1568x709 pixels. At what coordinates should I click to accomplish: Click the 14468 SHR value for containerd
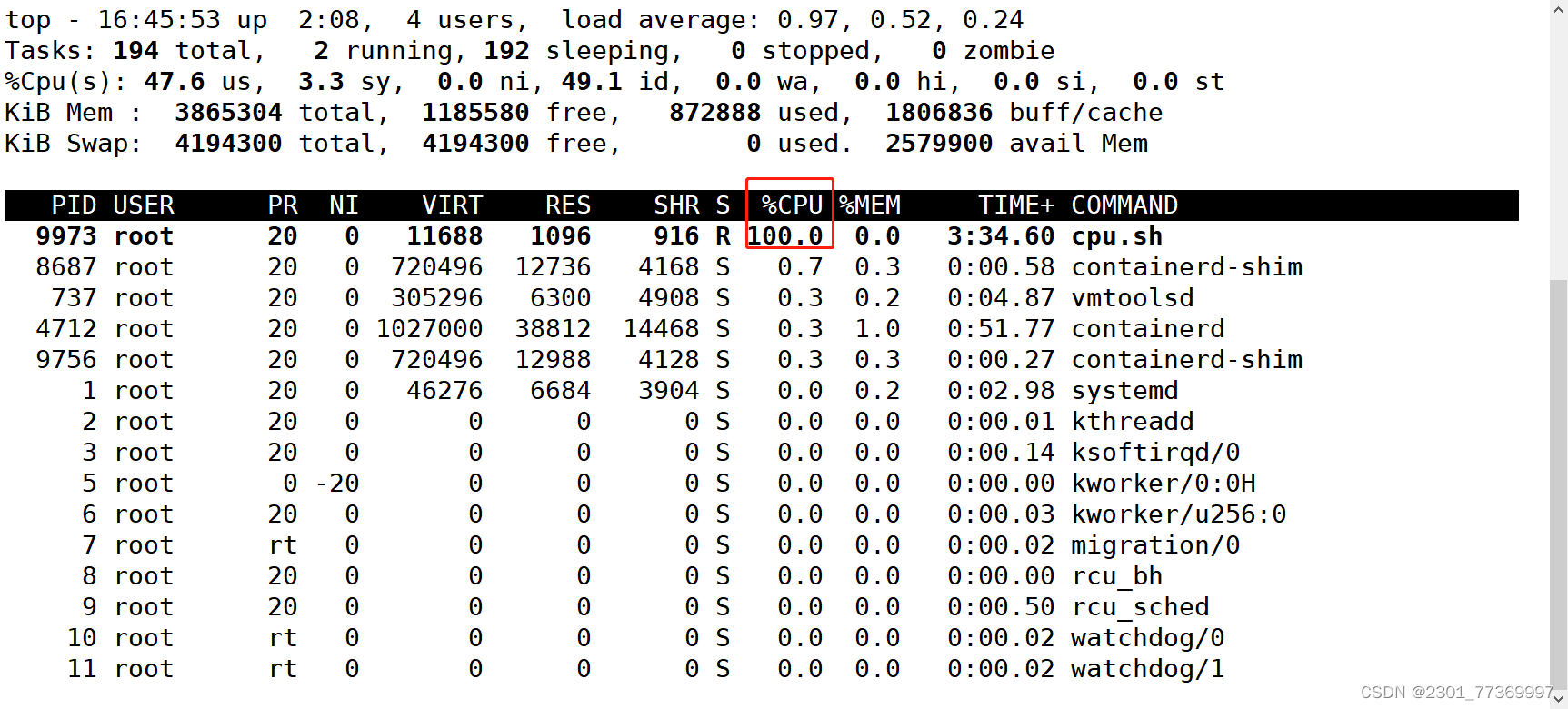pyautogui.click(x=661, y=329)
